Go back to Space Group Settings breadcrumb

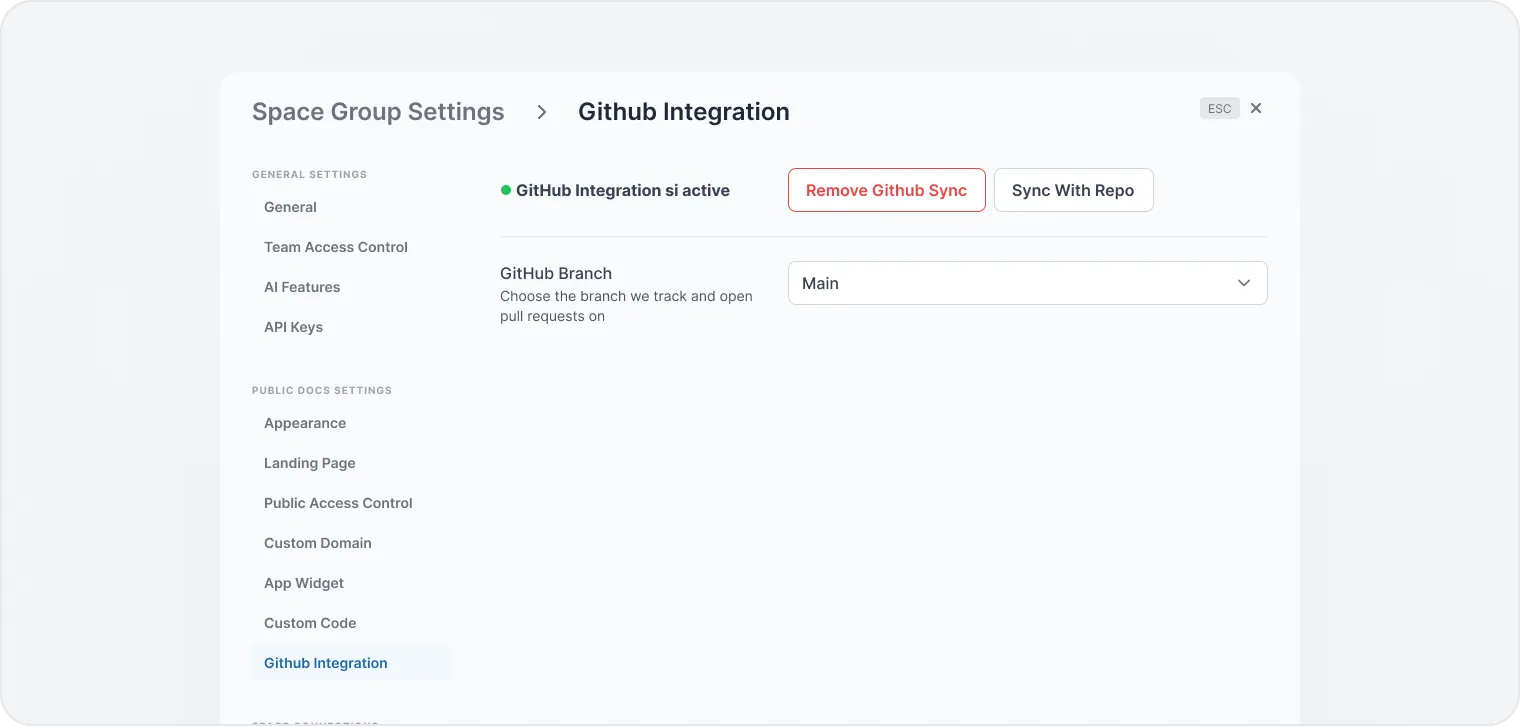point(378,112)
